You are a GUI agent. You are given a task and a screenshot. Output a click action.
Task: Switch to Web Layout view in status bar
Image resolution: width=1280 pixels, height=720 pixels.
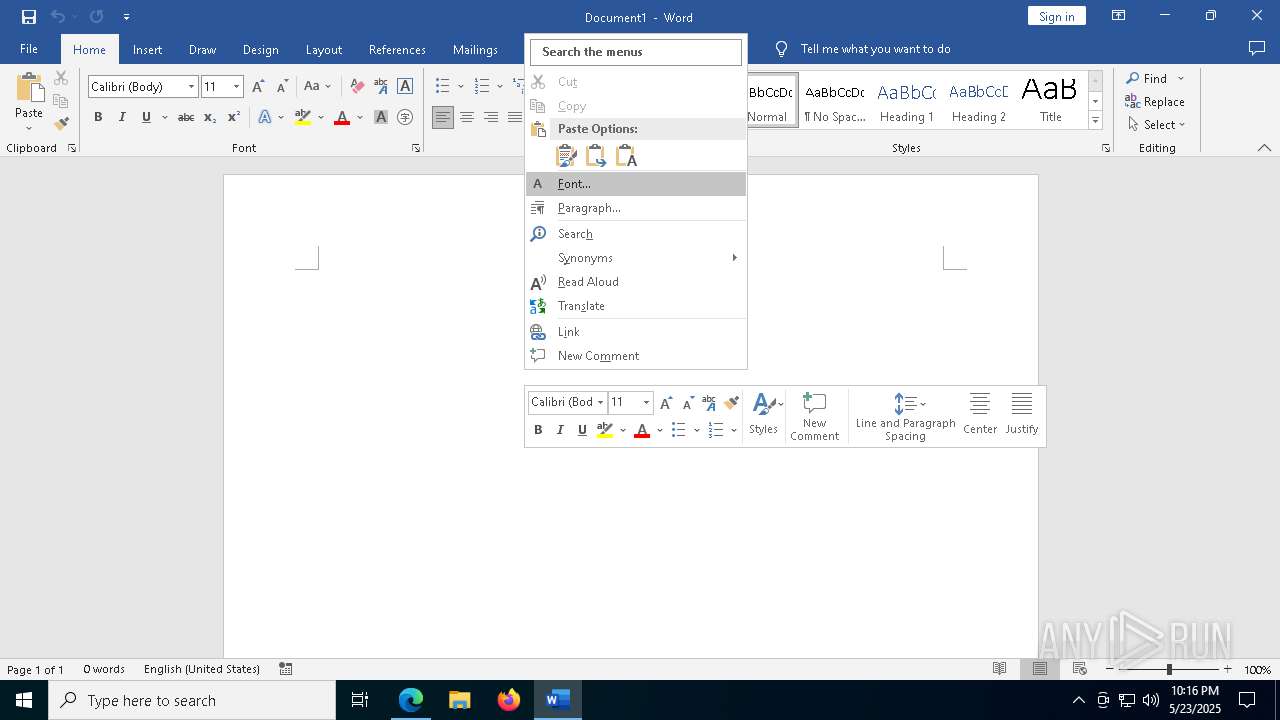pos(1079,669)
